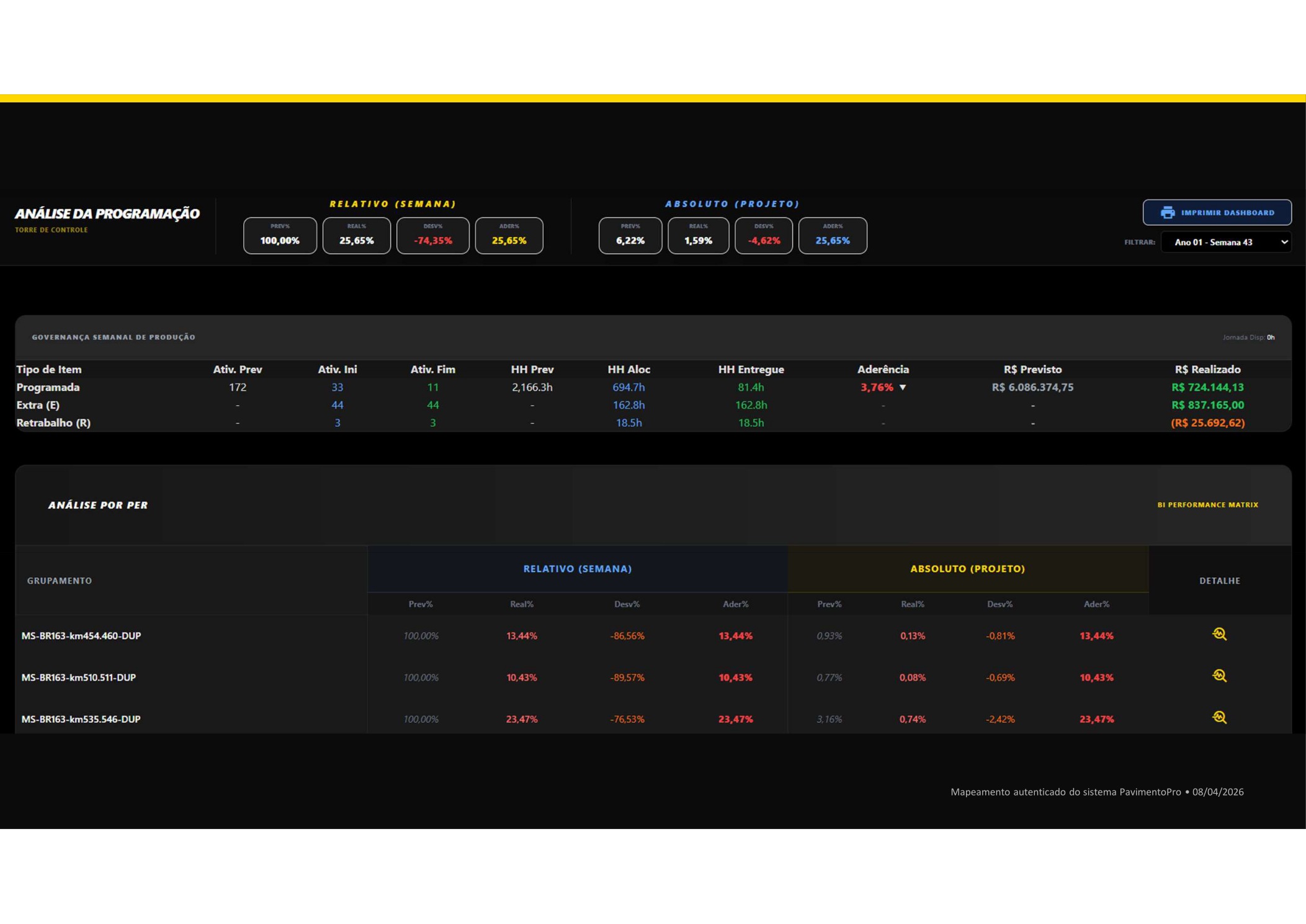The width and height of the screenshot is (1306, 924).
Task: Click the Absoluto (Projeto) table header
Action: pos(967,568)
